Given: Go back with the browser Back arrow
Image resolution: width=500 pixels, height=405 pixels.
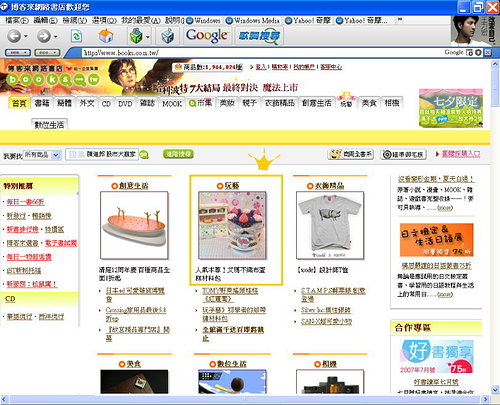Looking at the screenshot, I should click(x=14, y=36).
